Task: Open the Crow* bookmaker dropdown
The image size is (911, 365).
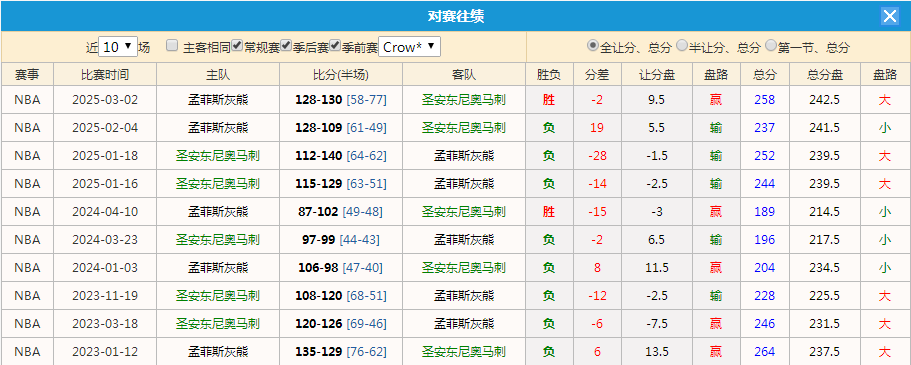Action: (409, 47)
